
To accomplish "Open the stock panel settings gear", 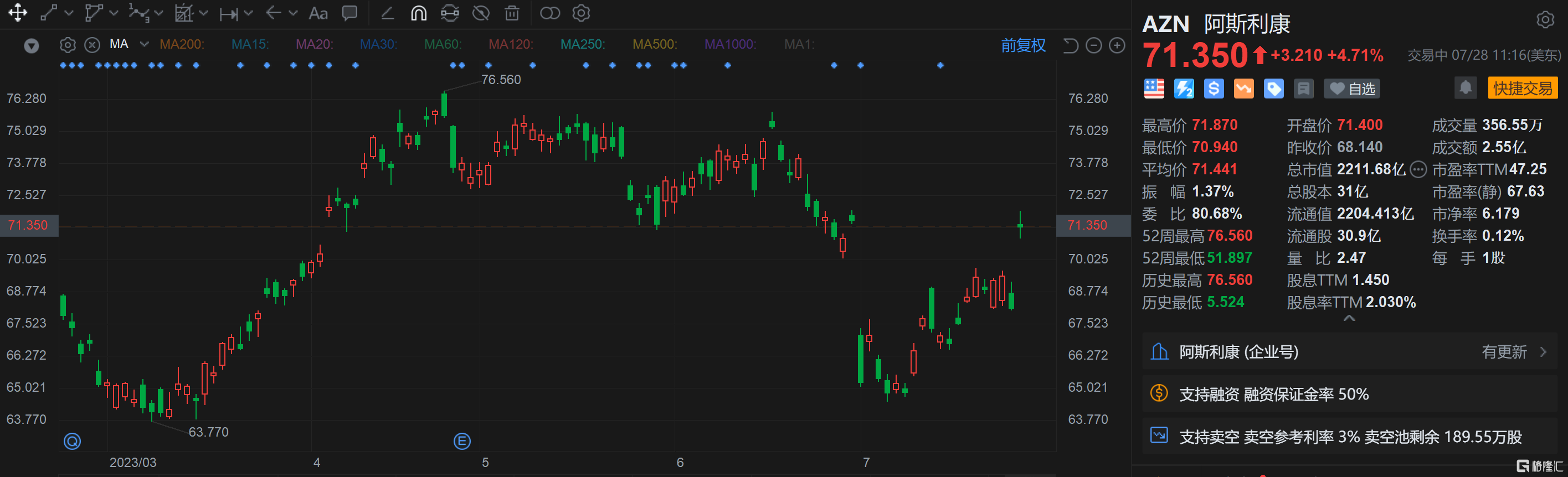I will (1545, 20).
